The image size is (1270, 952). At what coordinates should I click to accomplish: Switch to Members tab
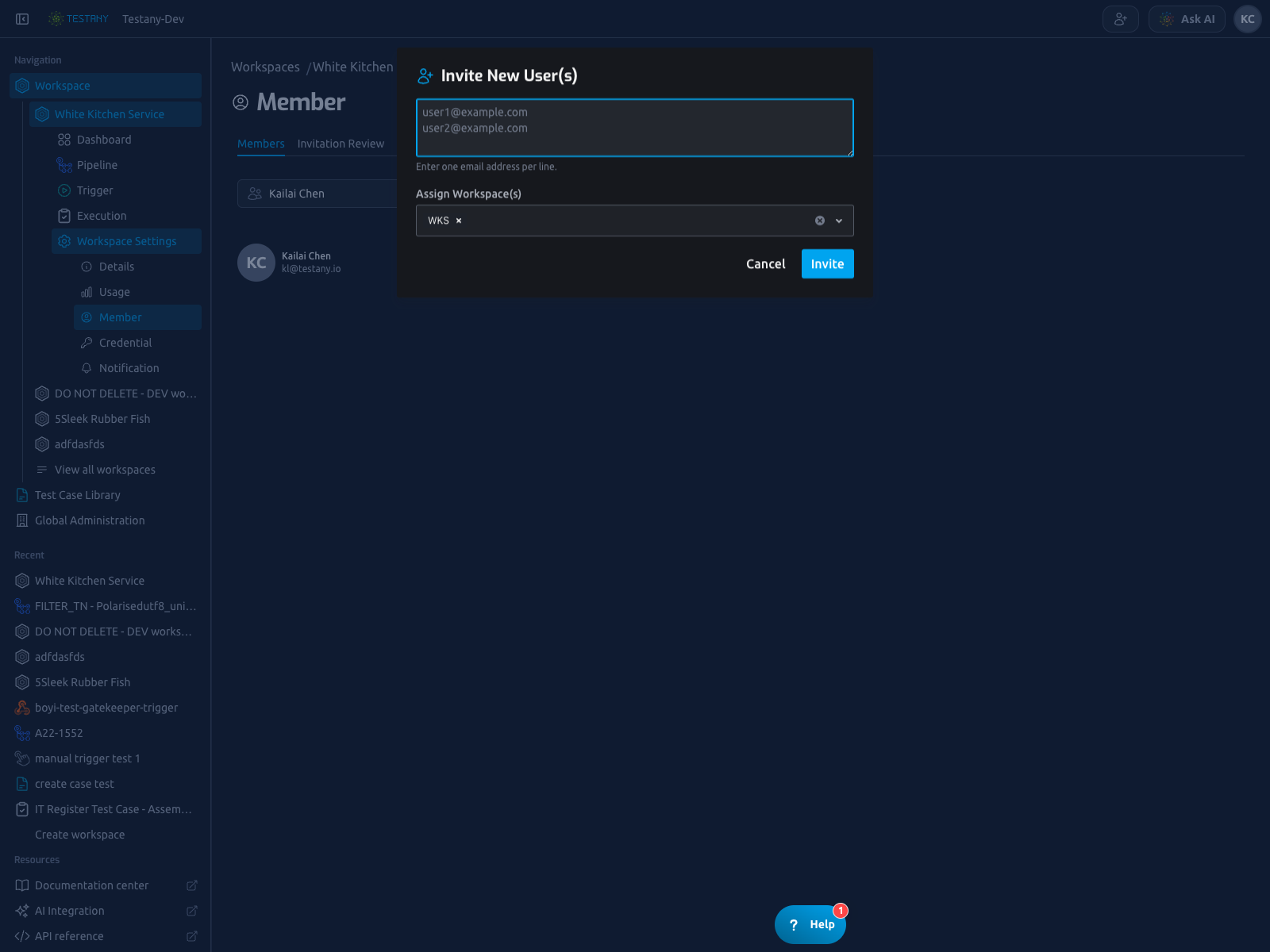(260, 144)
